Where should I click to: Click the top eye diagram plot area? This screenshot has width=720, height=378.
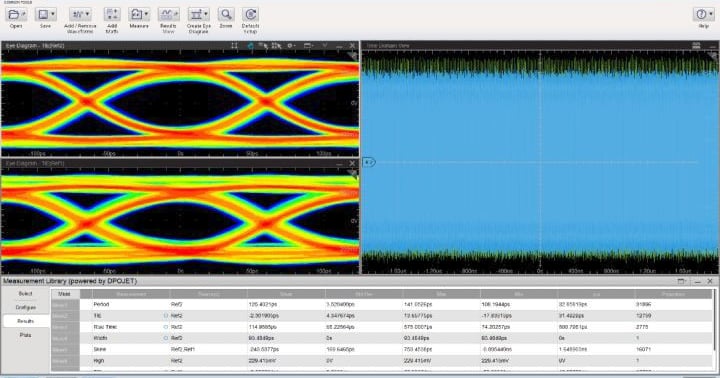pyautogui.click(x=180, y=103)
